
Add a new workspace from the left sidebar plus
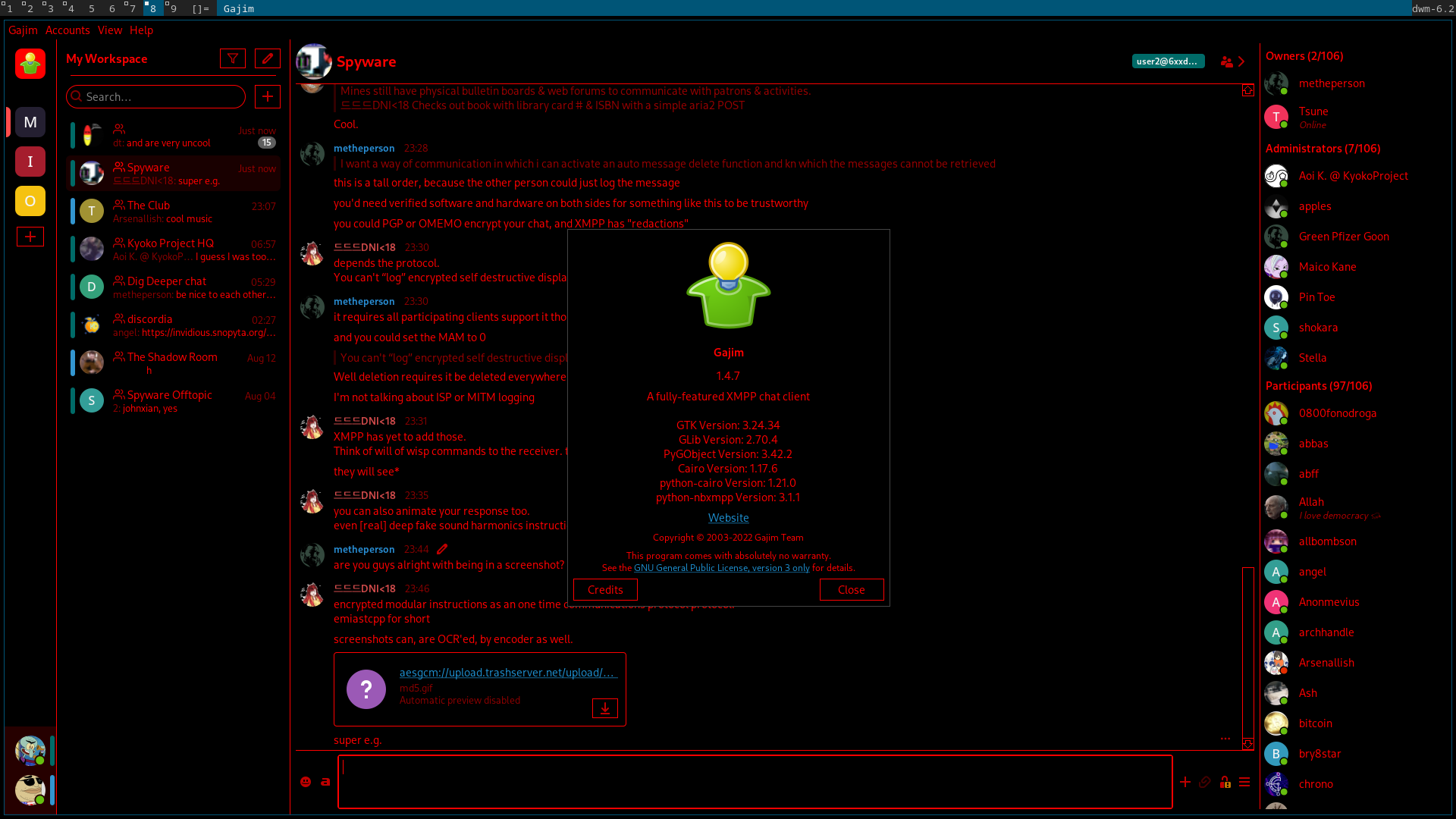coord(30,237)
